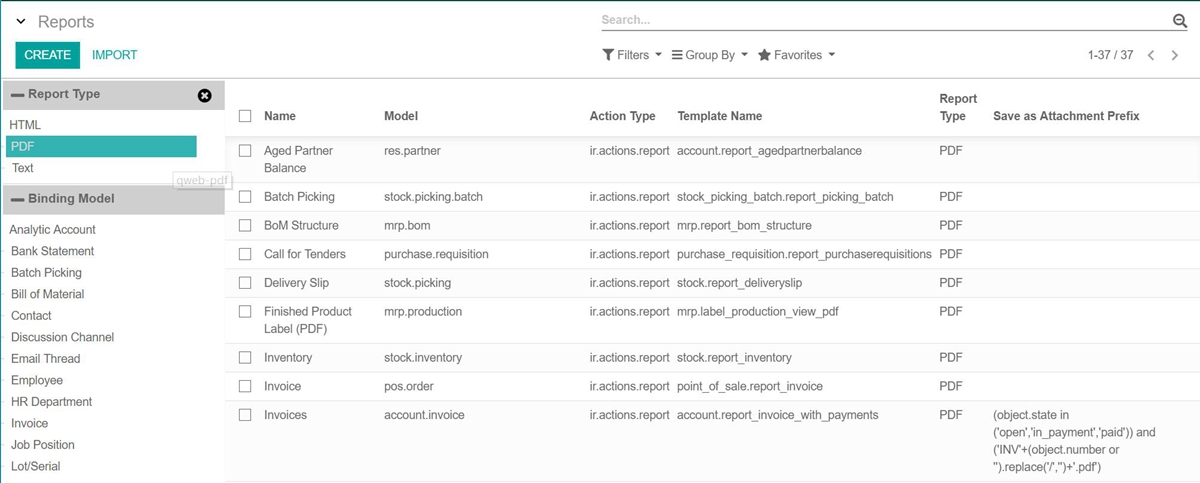Go to the next page arrow

1175,55
